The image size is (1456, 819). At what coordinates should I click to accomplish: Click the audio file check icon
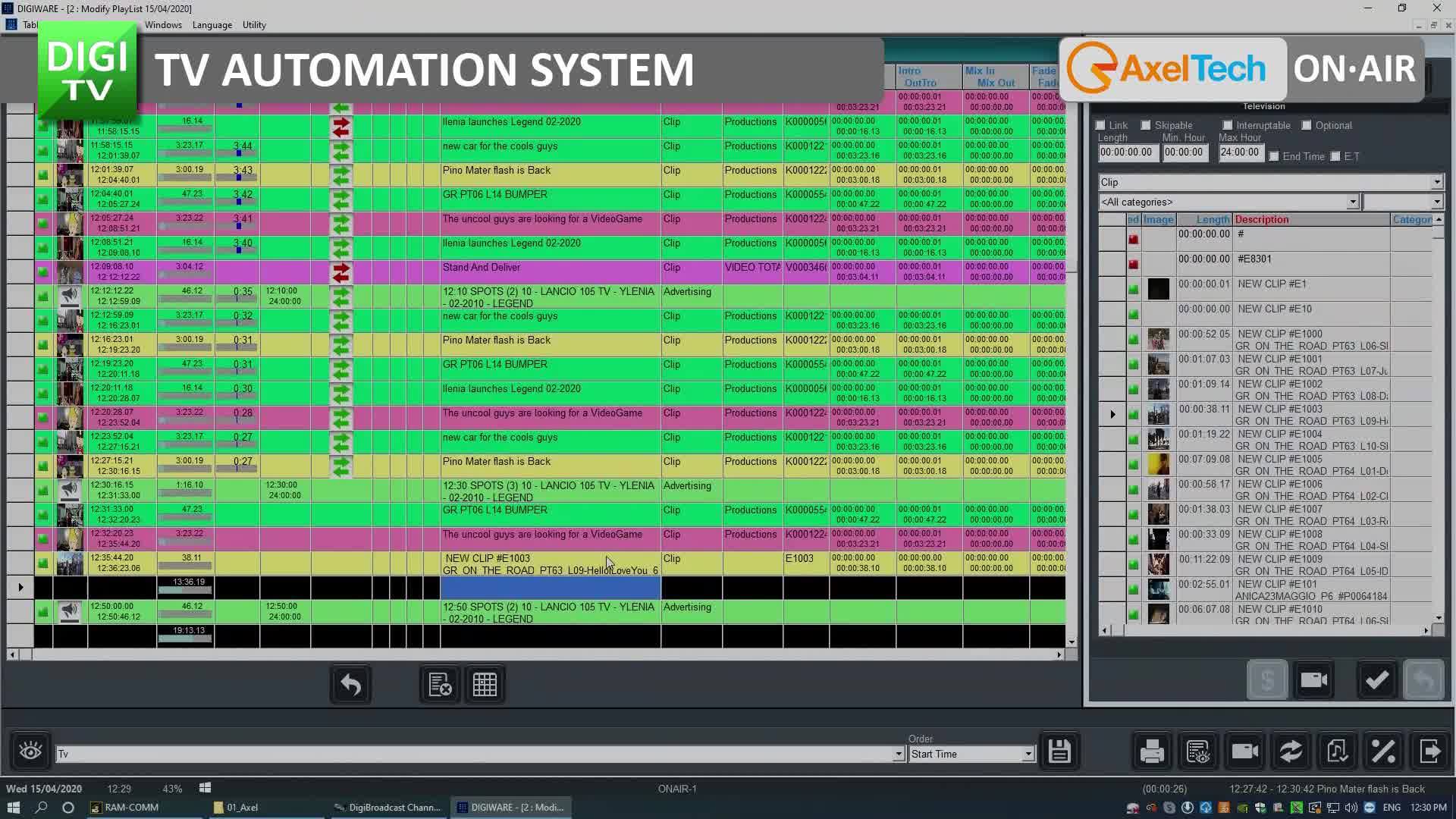coord(1337,751)
